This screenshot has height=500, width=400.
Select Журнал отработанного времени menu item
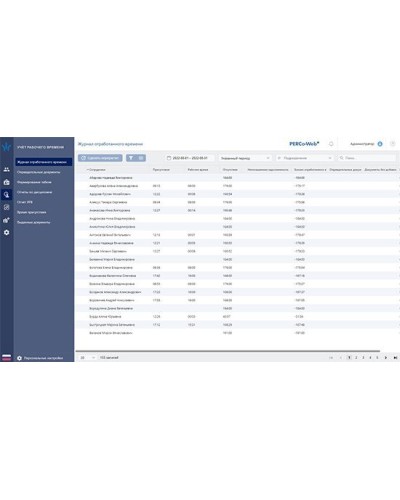(44, 162)
